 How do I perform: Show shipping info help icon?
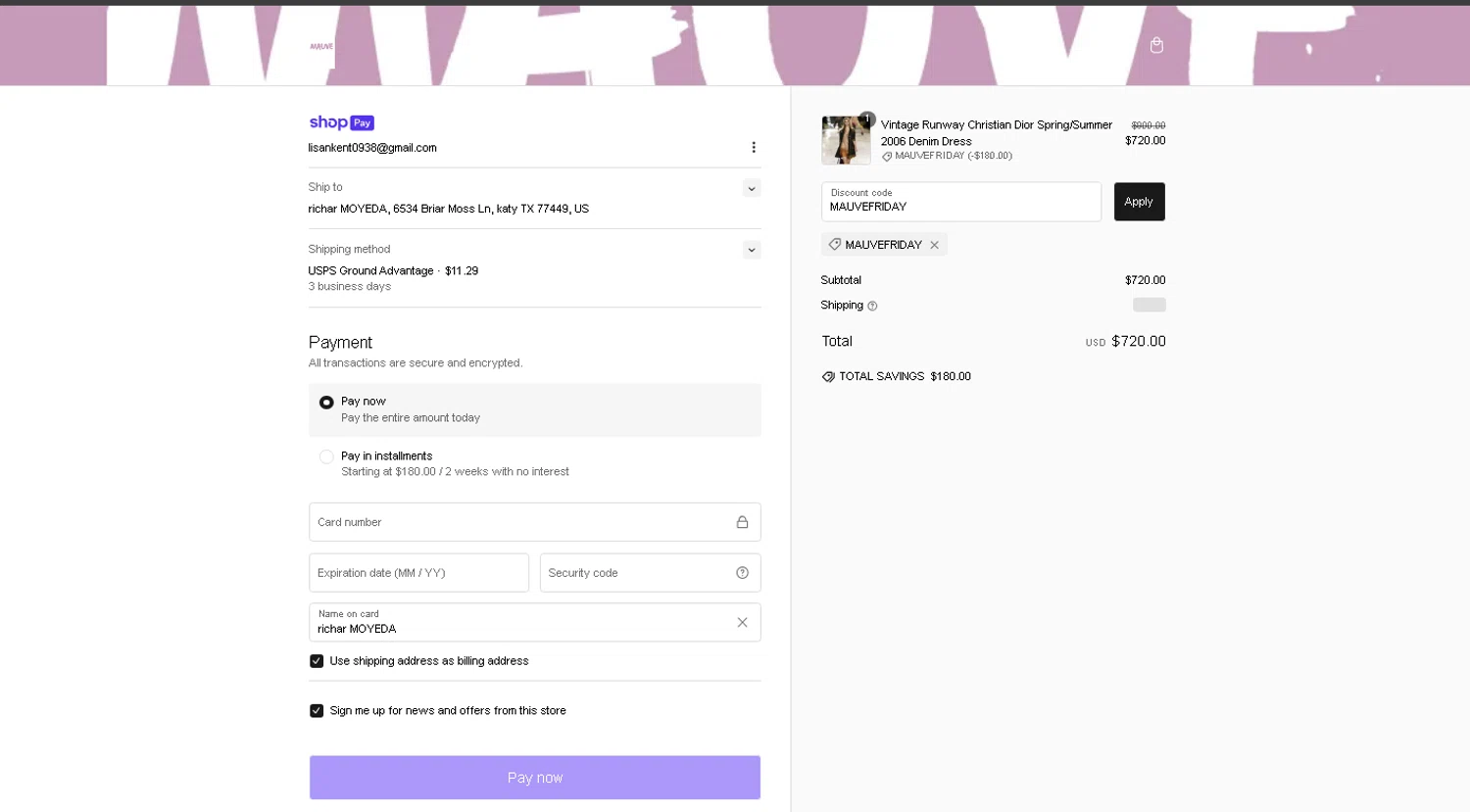pyautogui.click(x=872, y=306)
